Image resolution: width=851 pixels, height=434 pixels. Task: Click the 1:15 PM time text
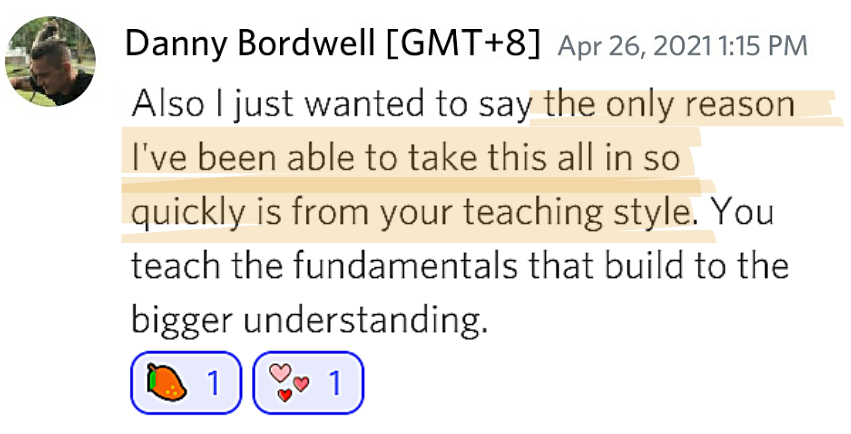(x=763, y=46)
